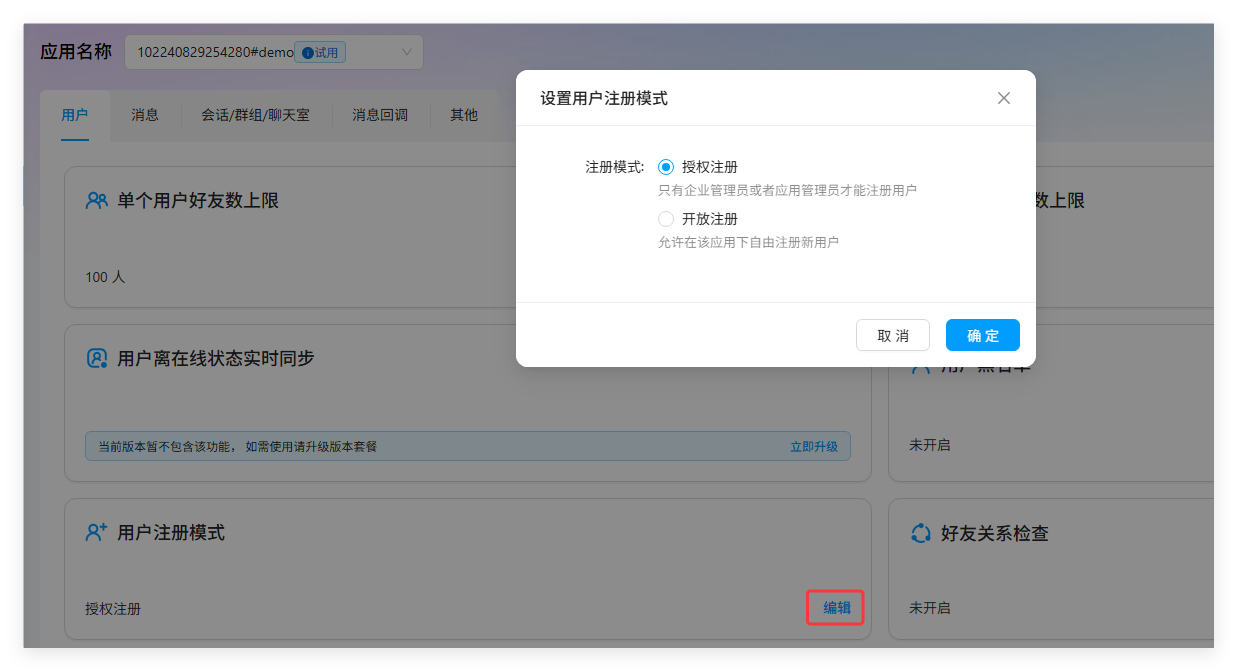
Task: Click the circular icon beside 好友关系检查
Action: click(x=920, y=533)
